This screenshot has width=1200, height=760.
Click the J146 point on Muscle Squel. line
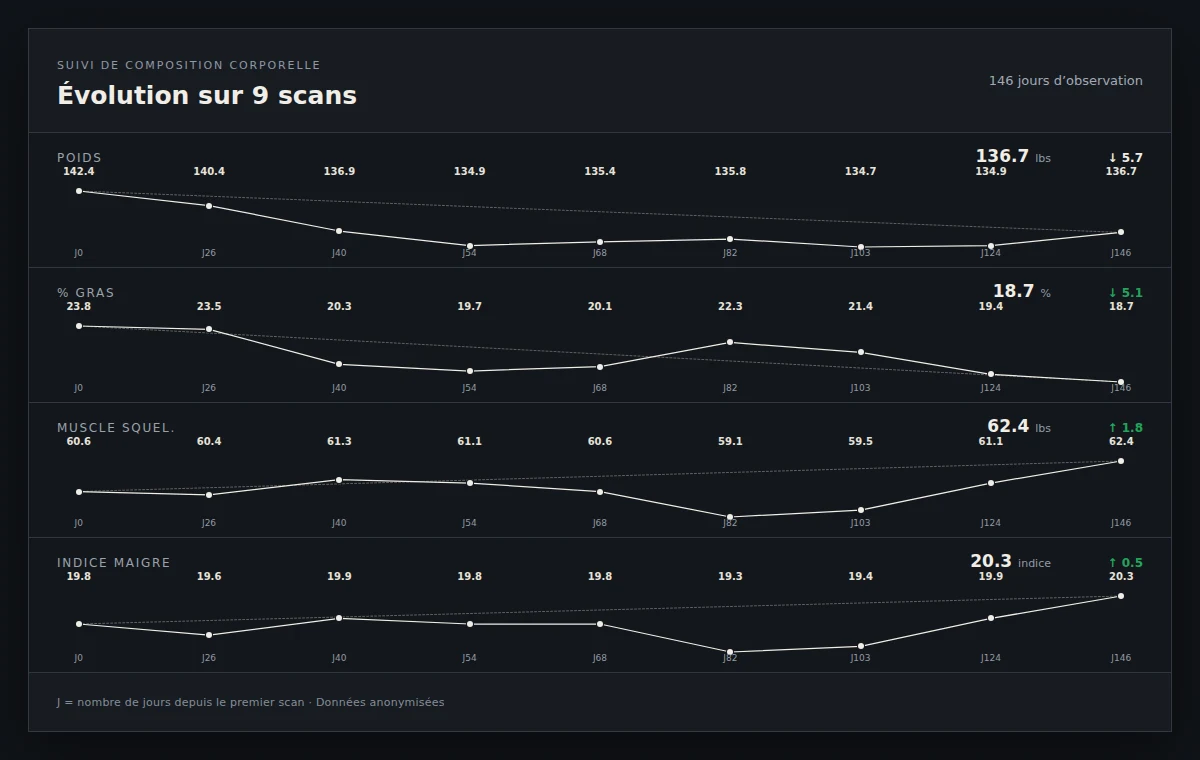pos(1121,461)
